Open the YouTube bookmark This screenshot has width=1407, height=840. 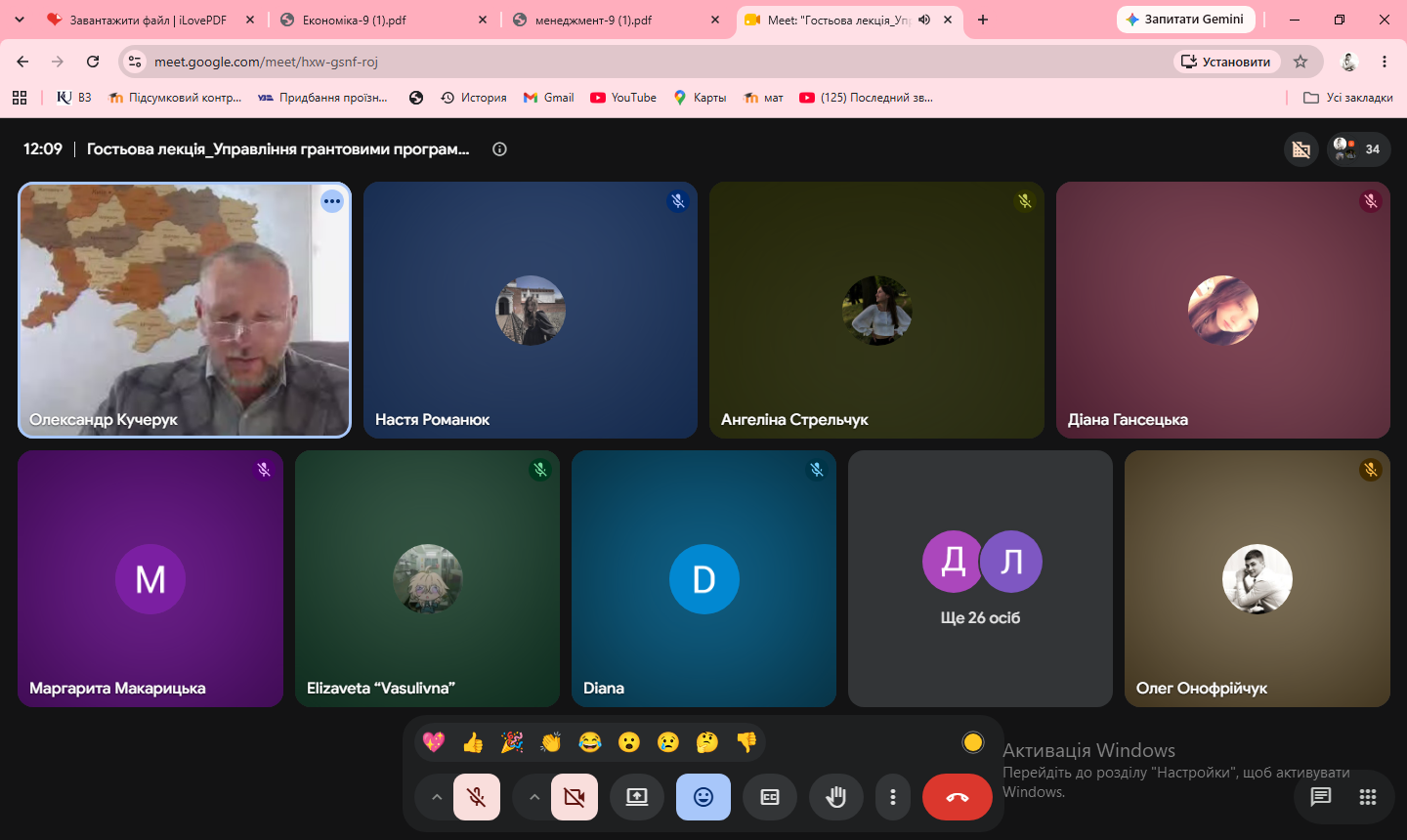point(623,98)
